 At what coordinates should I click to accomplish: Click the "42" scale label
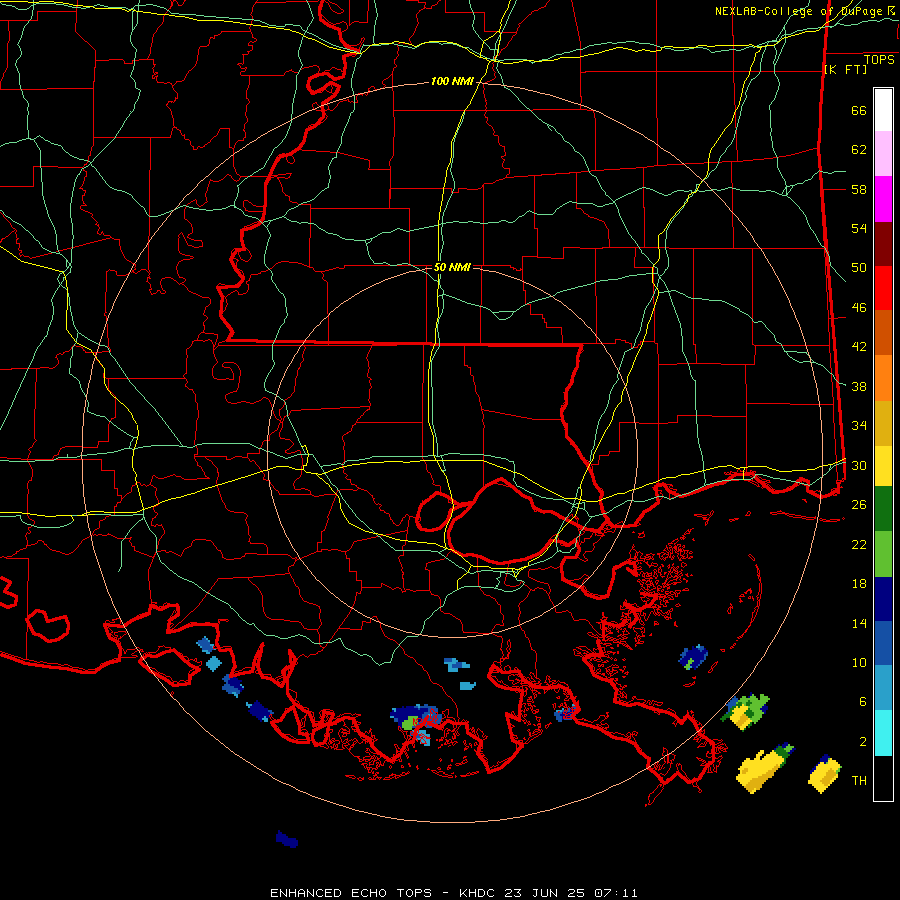[859, 347]
